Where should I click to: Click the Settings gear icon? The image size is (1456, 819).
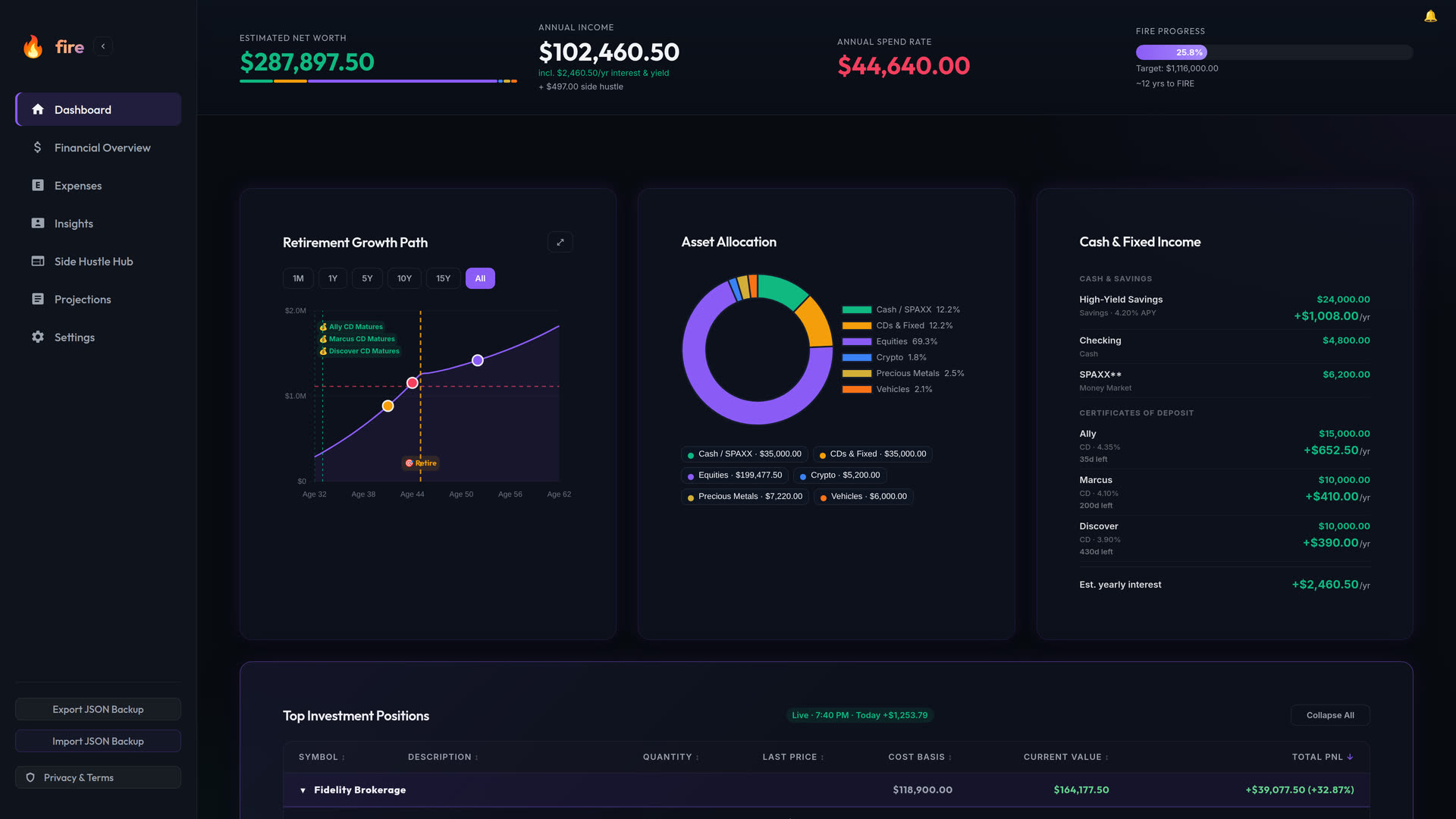(38, 337)
